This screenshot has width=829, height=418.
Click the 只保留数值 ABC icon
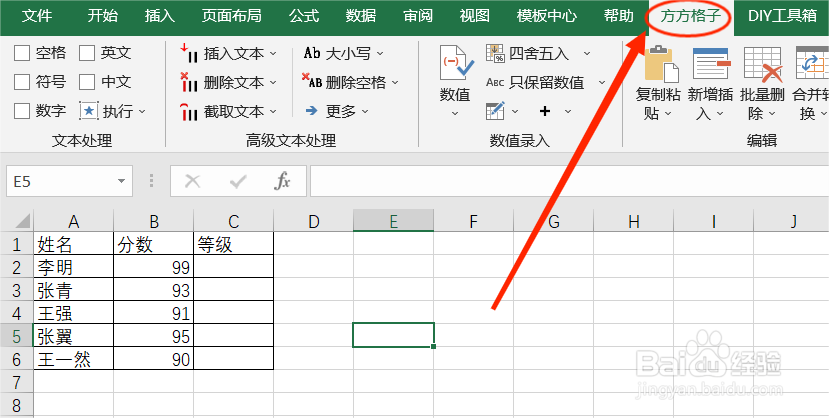pyautogui.click(x=495, y=82)
